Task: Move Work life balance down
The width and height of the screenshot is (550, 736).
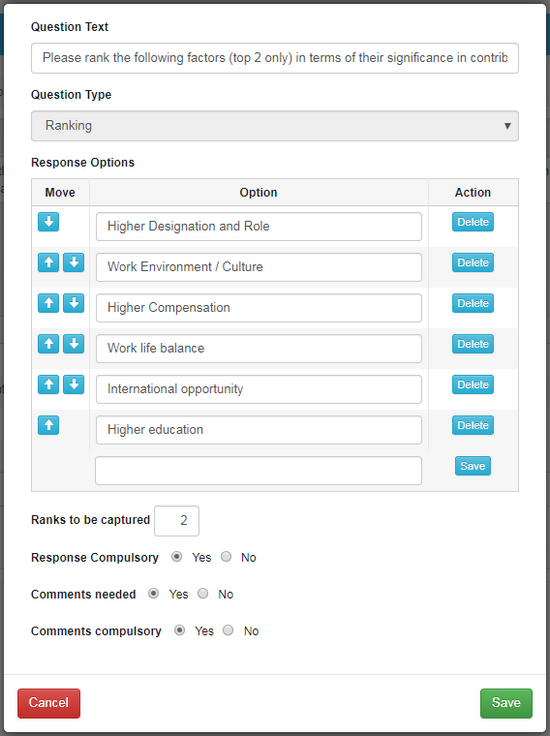Action: [x=74, y=344]
